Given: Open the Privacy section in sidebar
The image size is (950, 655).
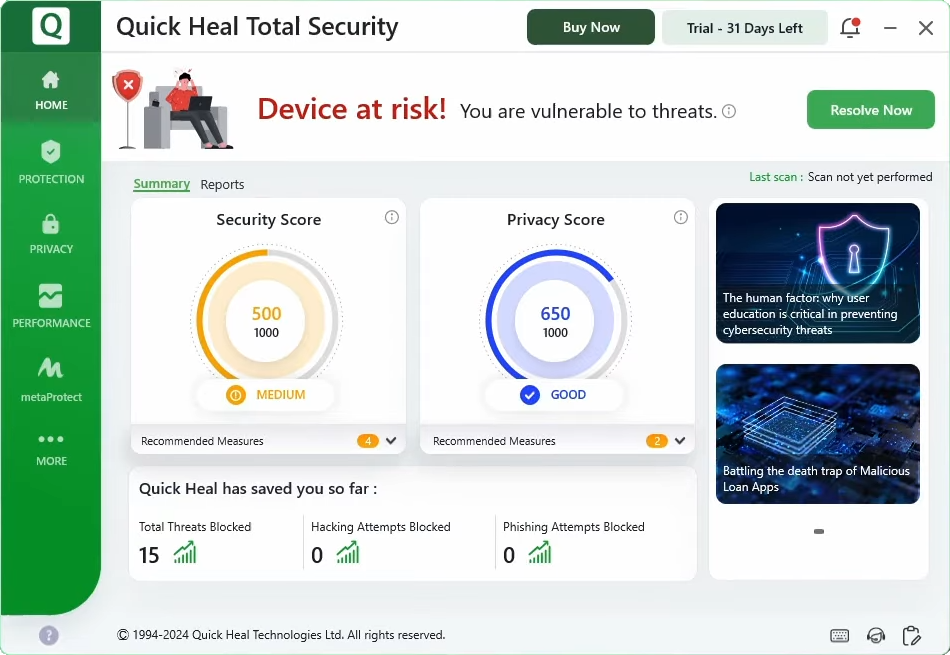Looking at the screenshot, I should click(51, 233).
